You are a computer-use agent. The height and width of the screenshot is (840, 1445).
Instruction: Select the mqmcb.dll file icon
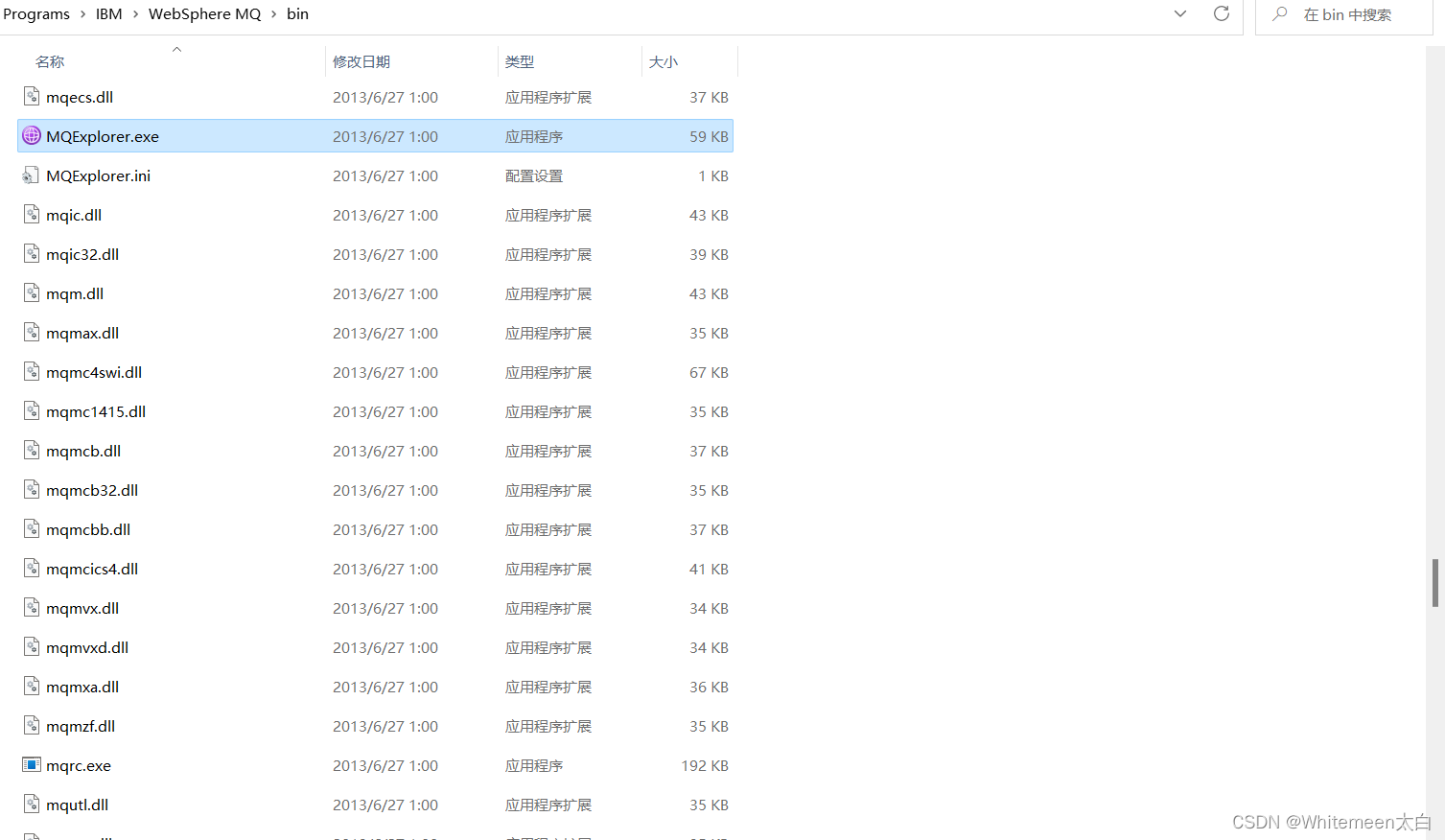32,451
